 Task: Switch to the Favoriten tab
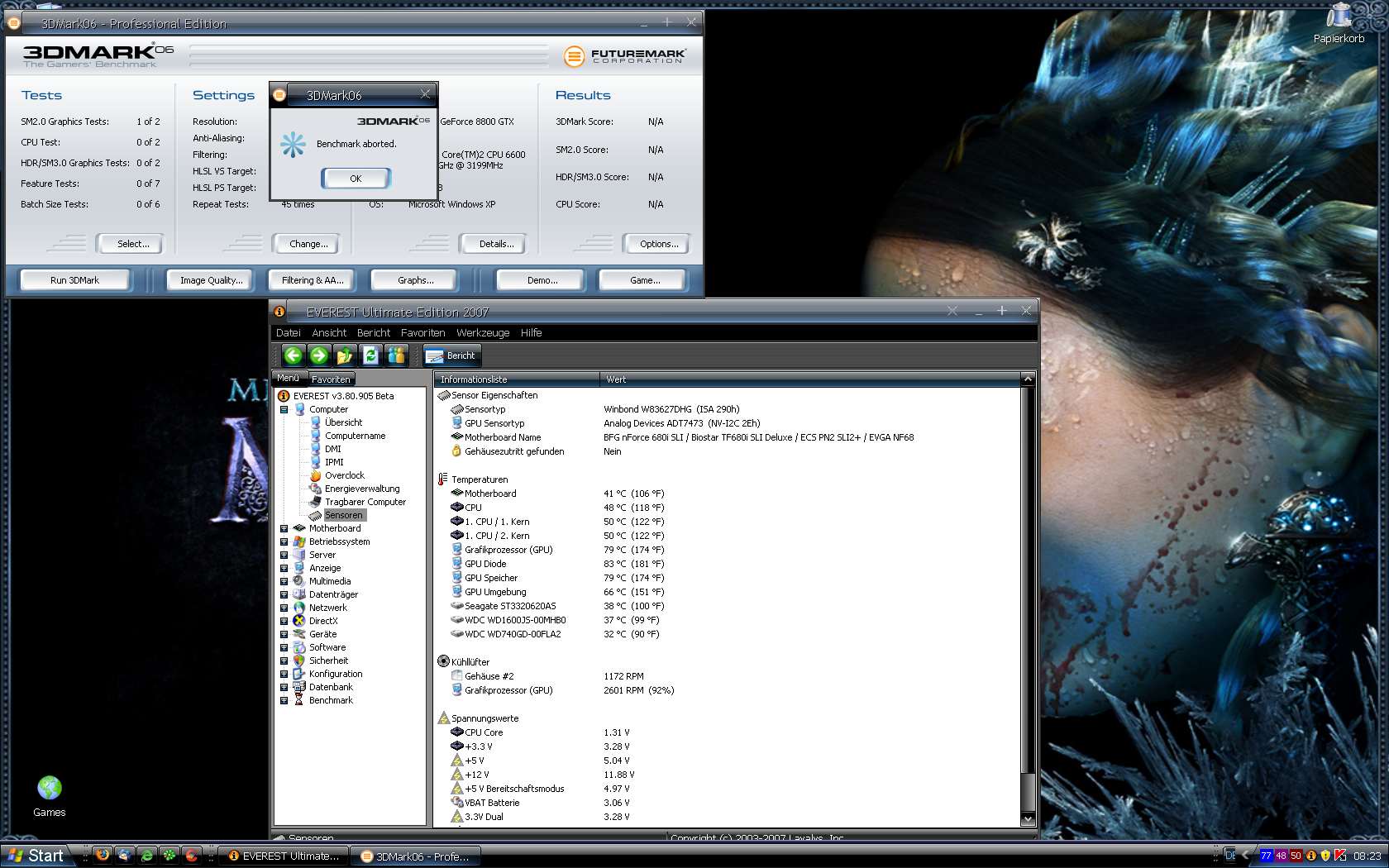click(331, 379)
